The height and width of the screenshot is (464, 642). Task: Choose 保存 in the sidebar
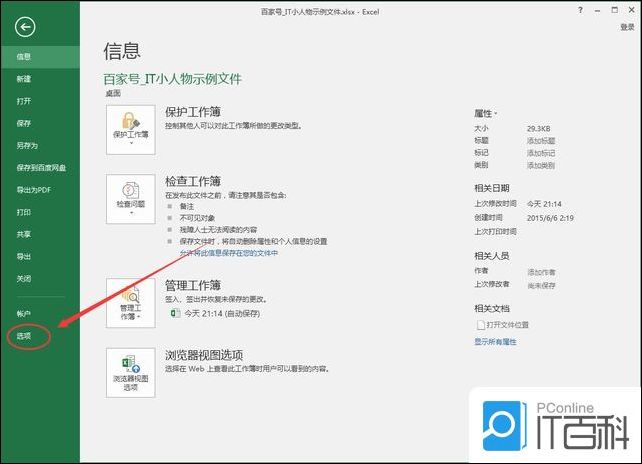pyautogui.click(x=24, y=123)
